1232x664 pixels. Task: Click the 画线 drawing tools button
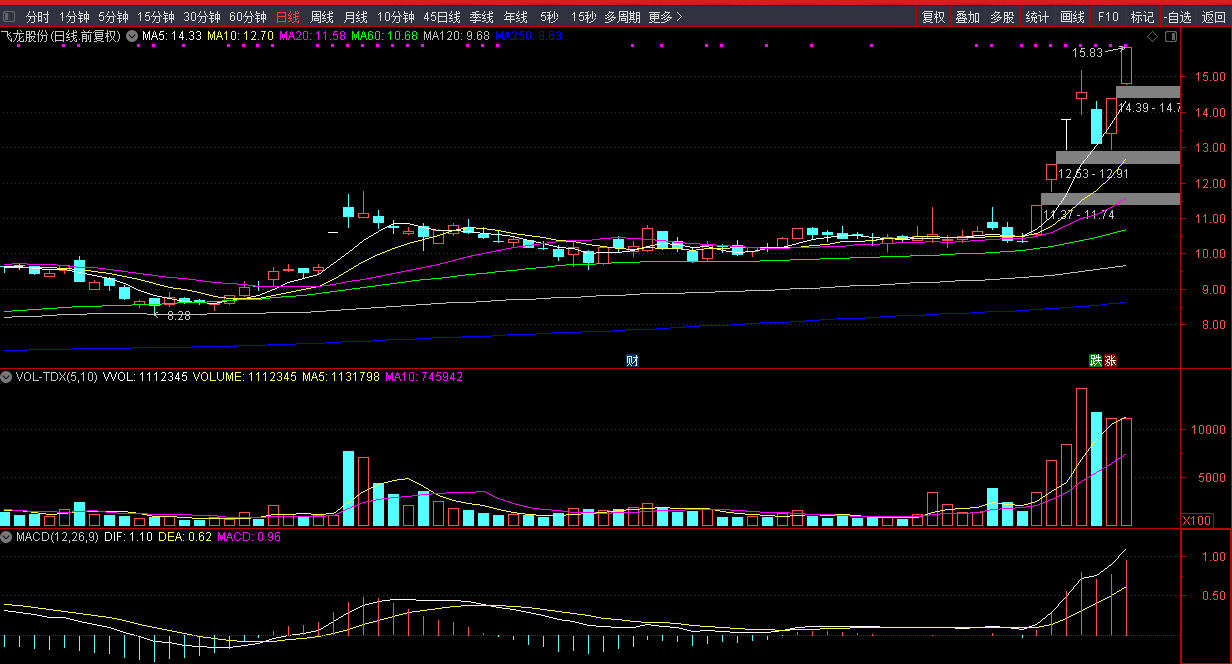(x=1072, y=17)
